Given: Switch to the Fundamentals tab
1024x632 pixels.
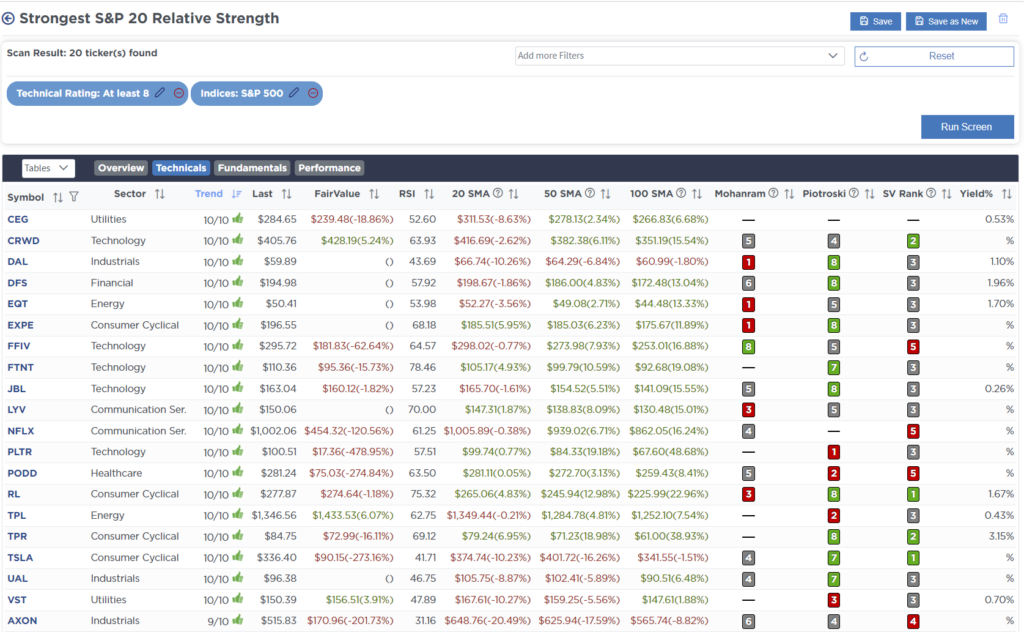Looking at the screenshot, I should pyautogui.click(x=252, y=168).
